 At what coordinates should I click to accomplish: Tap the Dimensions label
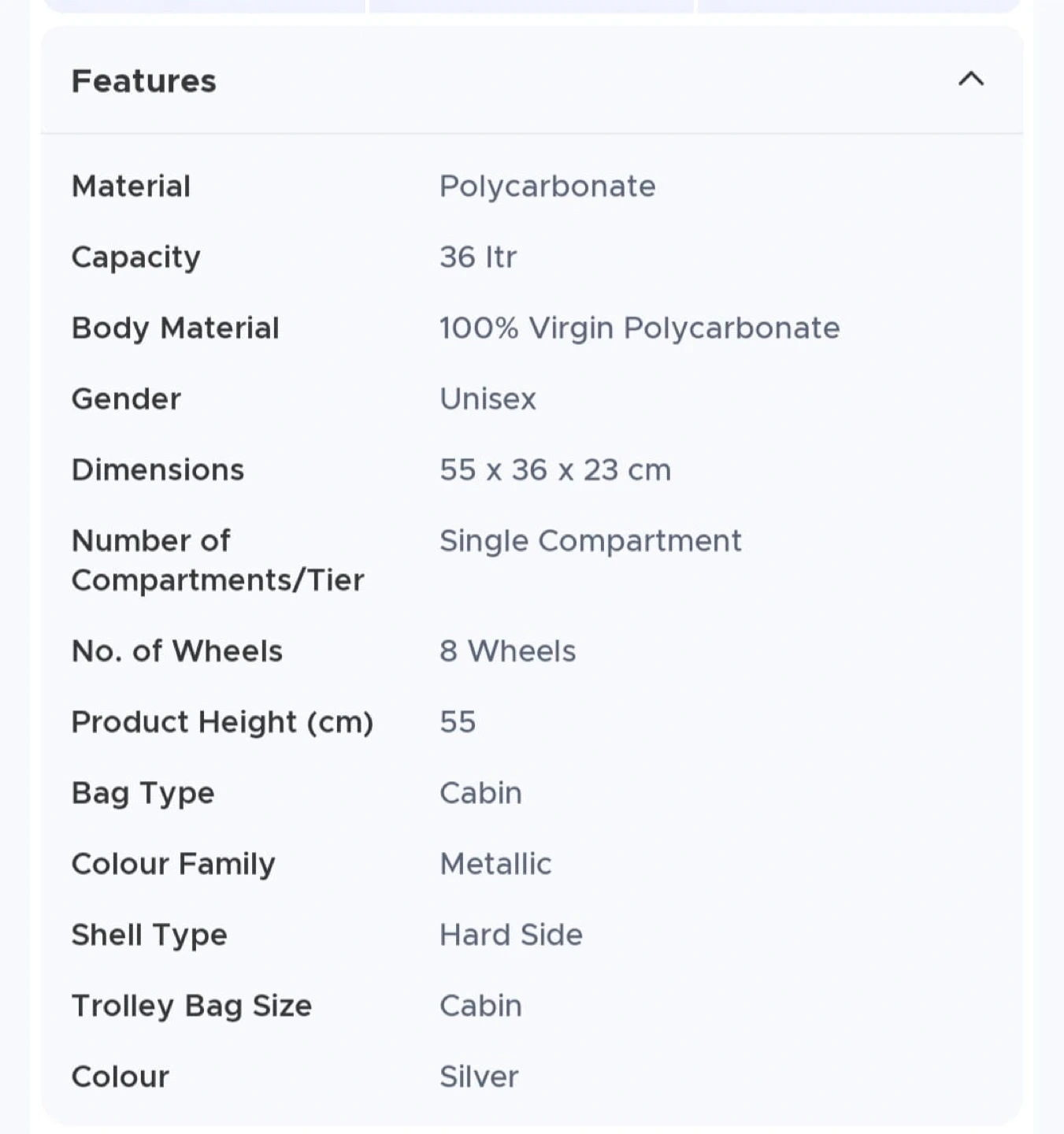pyautogui.click(x=158, y=470)
